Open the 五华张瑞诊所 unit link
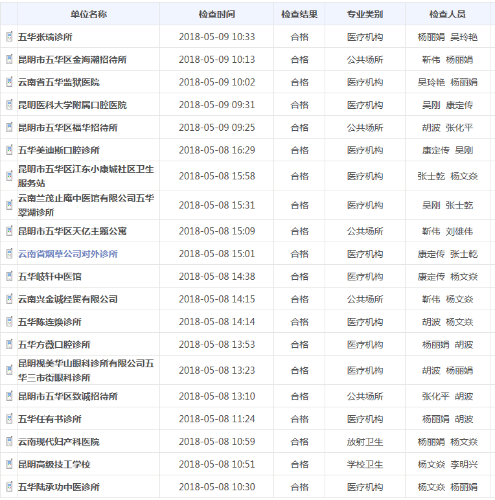Viewport: 495px width, 500px height. tap(45, 37)
